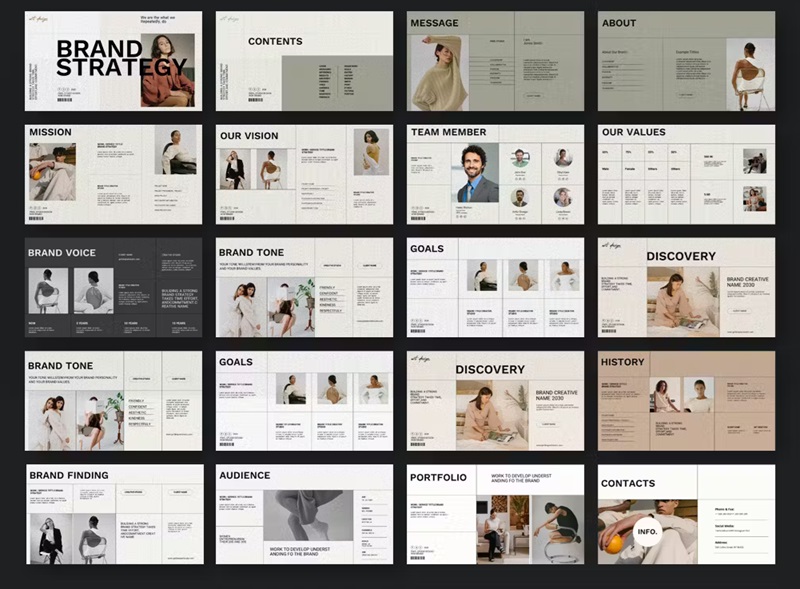Click the white INFO. circle badge
Screen dimensions: 800x589
point(648,531)
